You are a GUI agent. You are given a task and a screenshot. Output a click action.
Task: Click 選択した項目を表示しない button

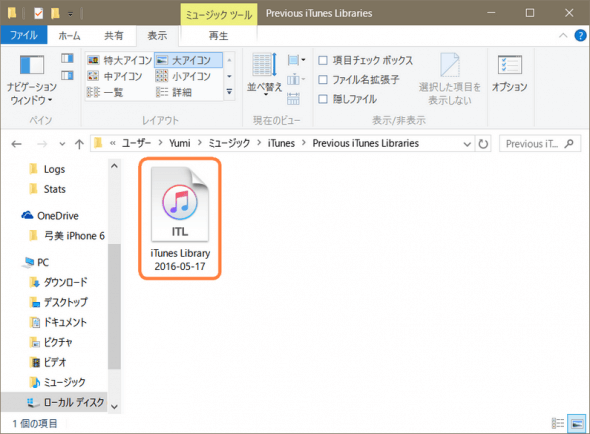[450, 79]
